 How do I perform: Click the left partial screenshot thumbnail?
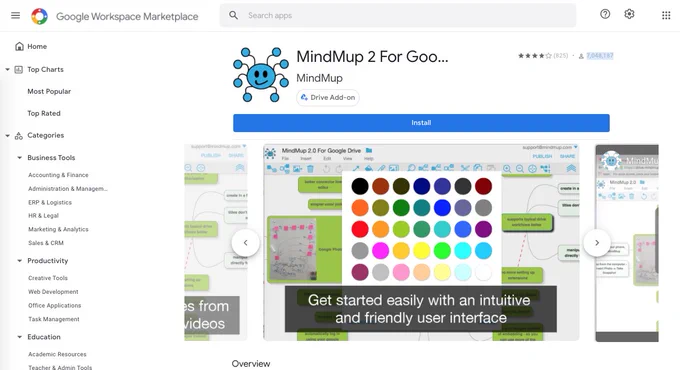(216, 242)
